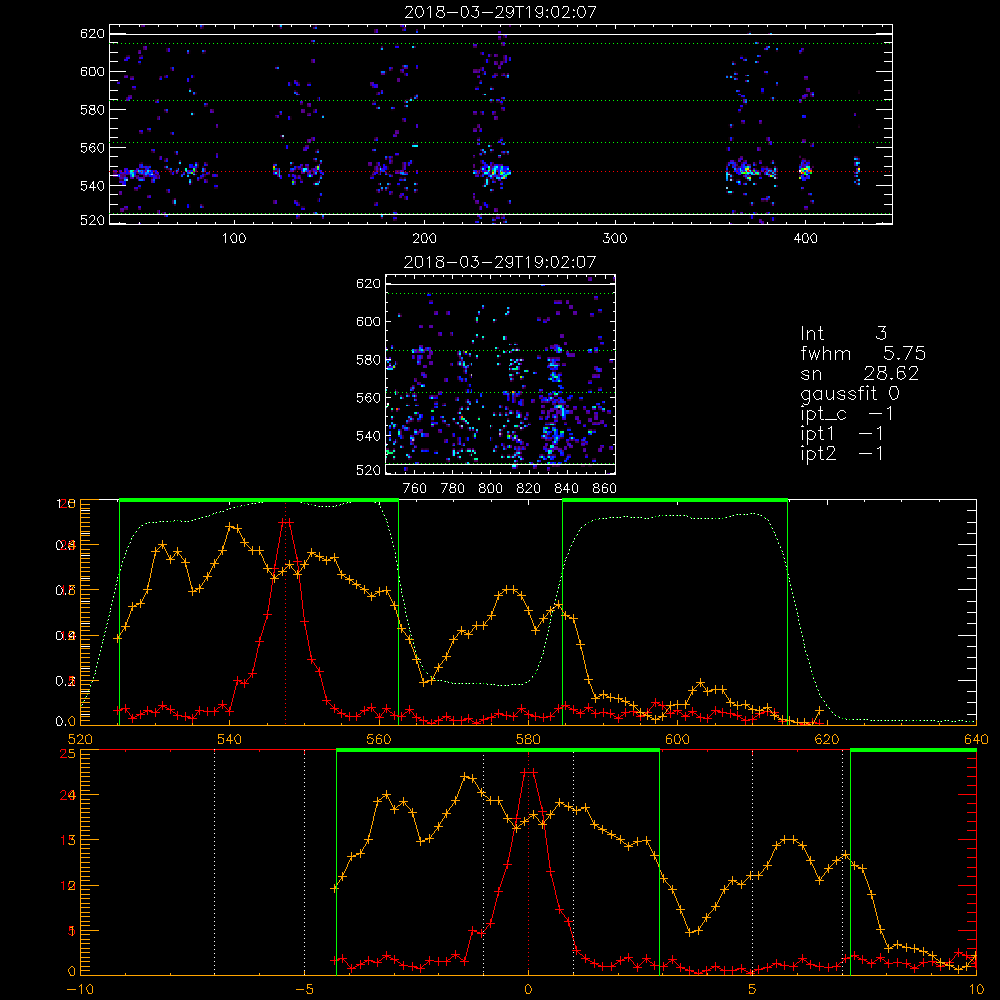Click the 'ipt2 -1' entry
The height and width of the screenshot is (1000, 1000).
[x=842, y=453]
